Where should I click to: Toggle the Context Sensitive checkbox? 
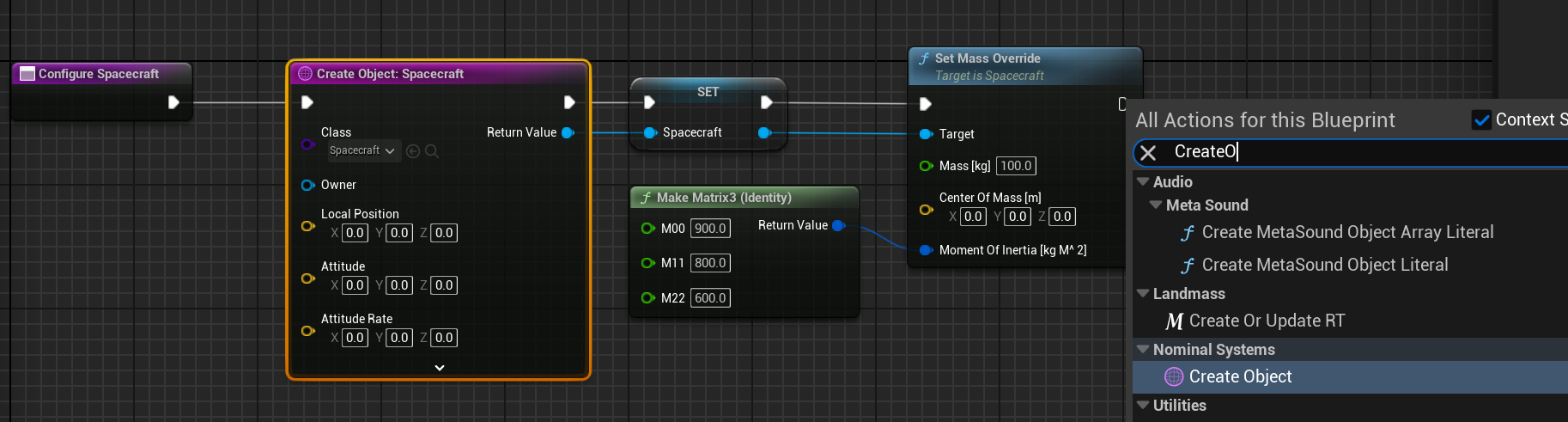(x=1481, y=120)
